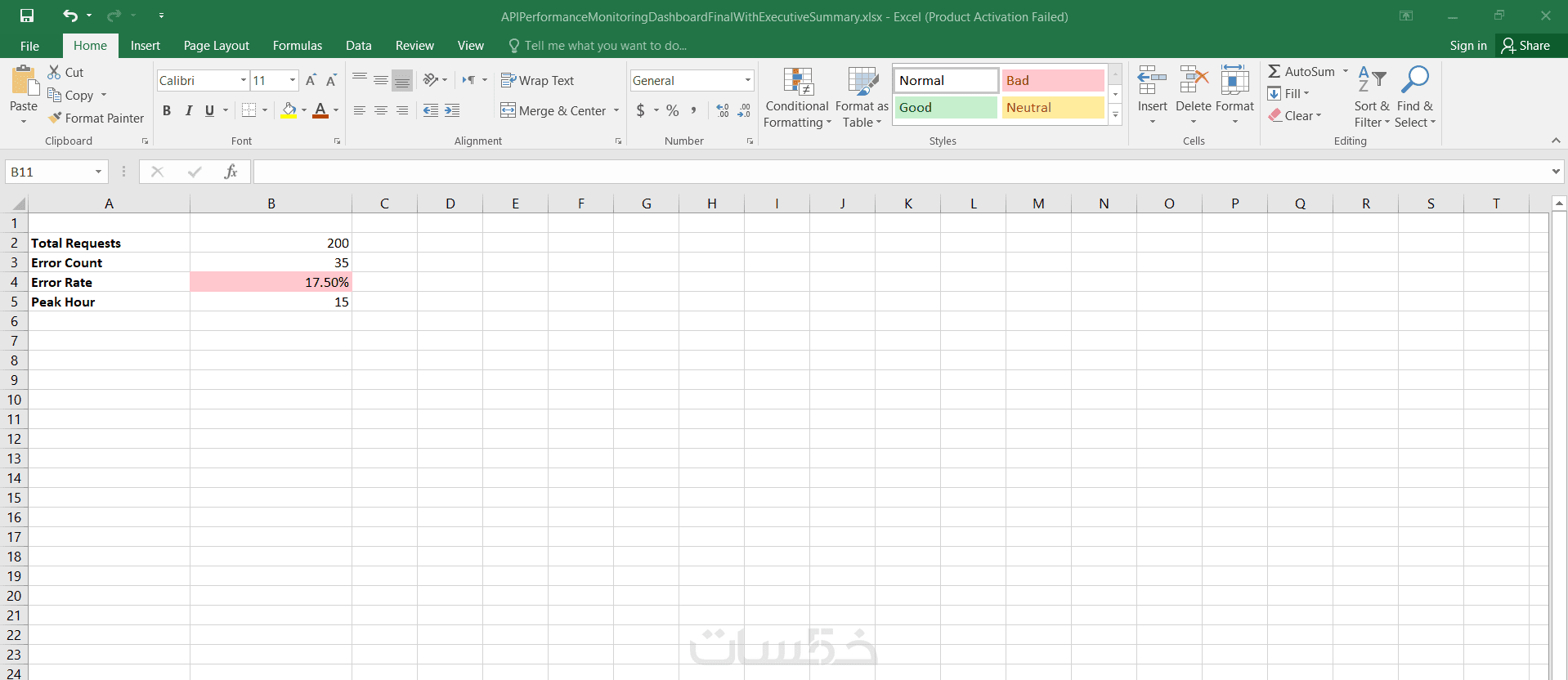Screen dimensions: 1568x680
Task: Apply borders to the selection
Action: click(x=249, y=110)
